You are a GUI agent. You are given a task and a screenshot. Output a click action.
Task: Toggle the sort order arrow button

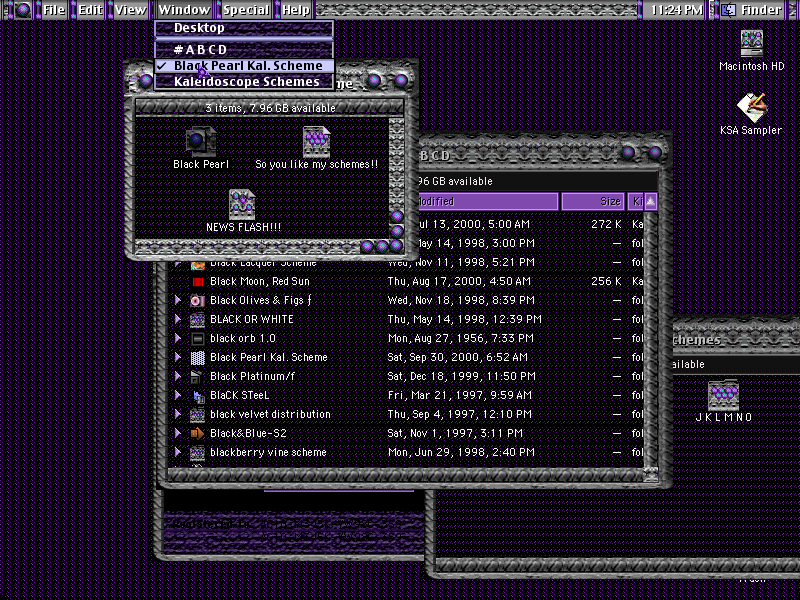pos(651,202)
